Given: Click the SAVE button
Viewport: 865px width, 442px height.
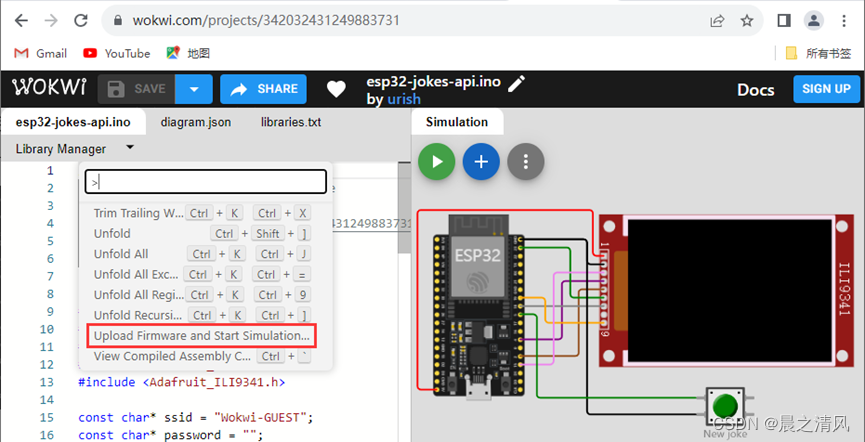Looking at the screenshot, I should [136, 89].
